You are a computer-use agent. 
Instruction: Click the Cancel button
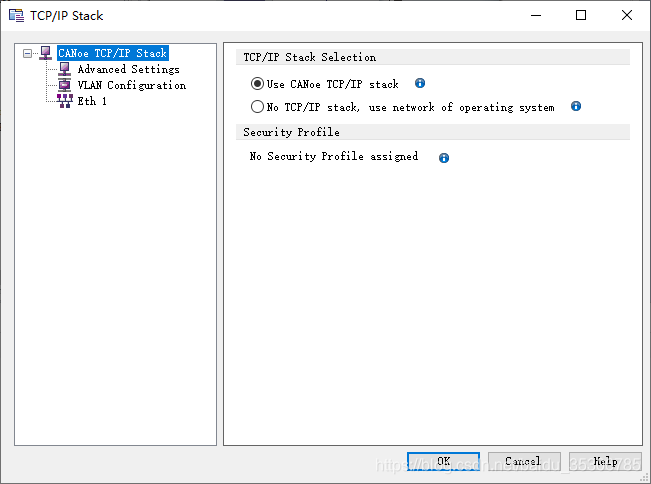pyautogui.click(x=524, y=461)
